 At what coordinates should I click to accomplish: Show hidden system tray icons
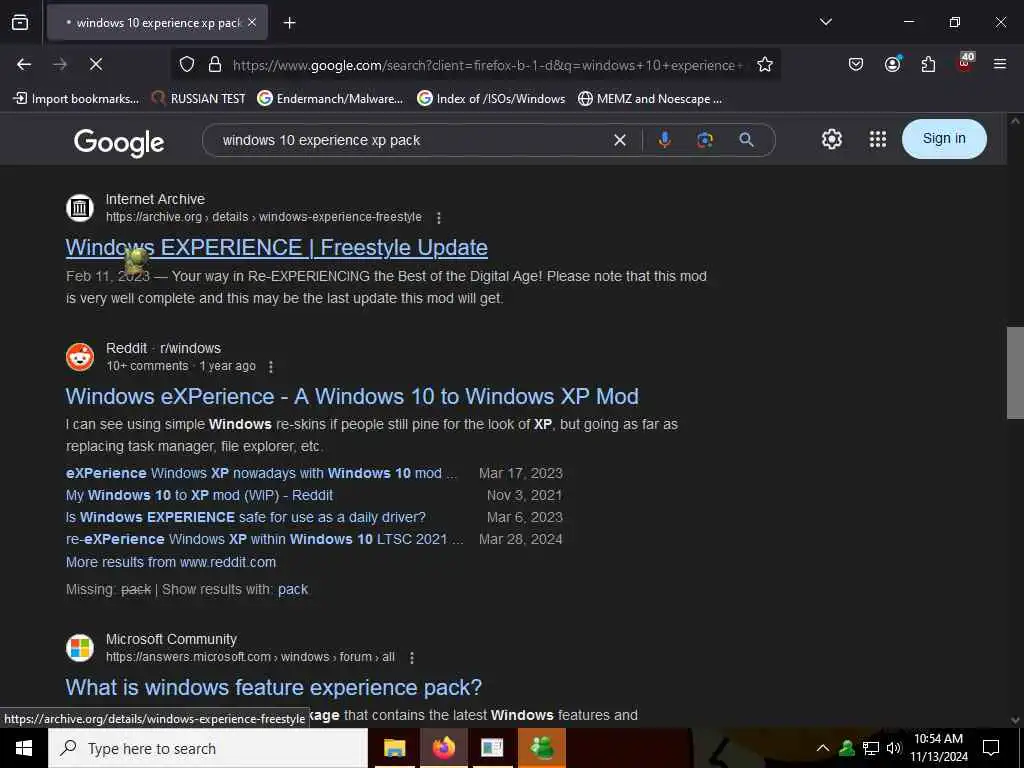point(823,748)
